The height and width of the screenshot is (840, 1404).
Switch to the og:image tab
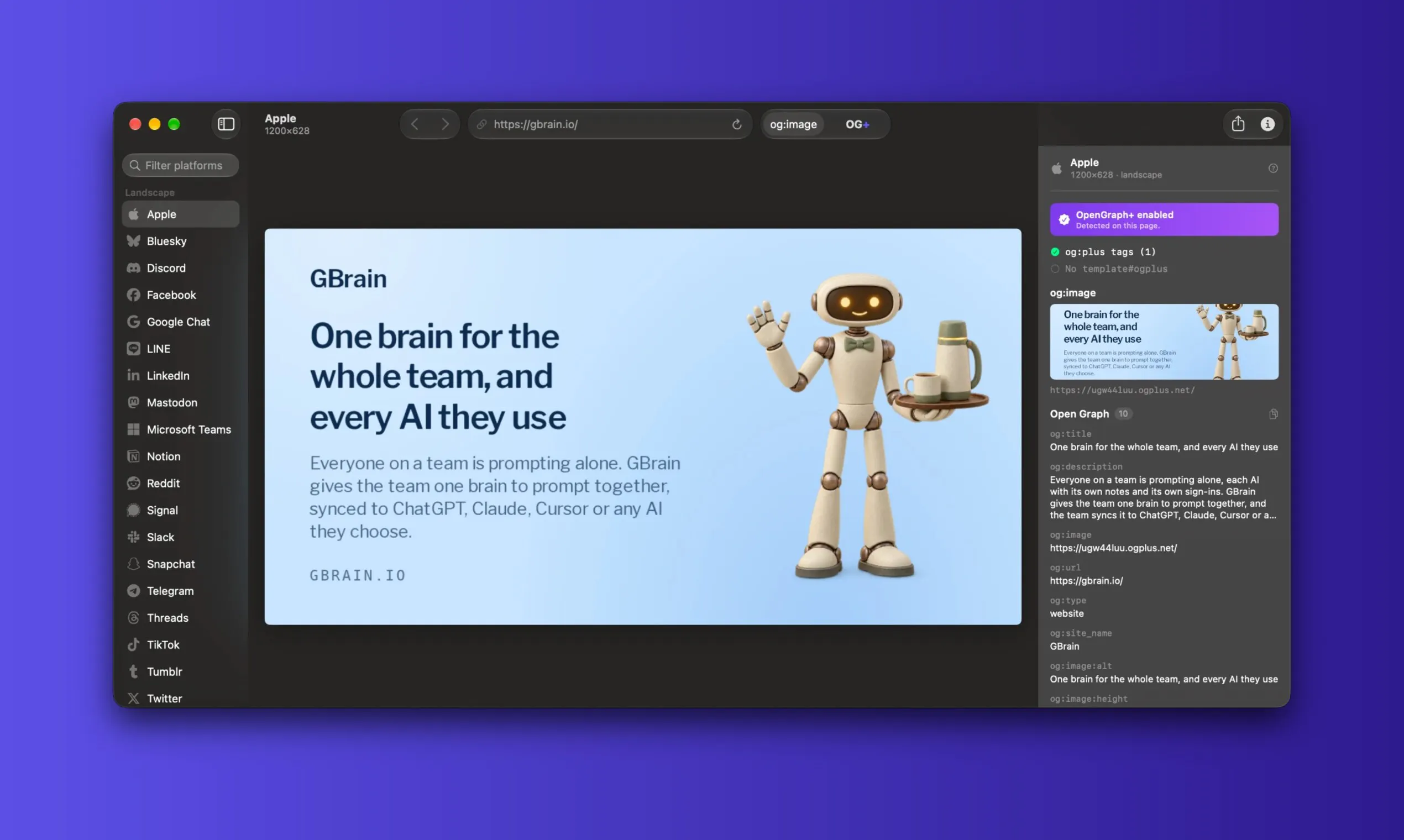coord(793,124)
